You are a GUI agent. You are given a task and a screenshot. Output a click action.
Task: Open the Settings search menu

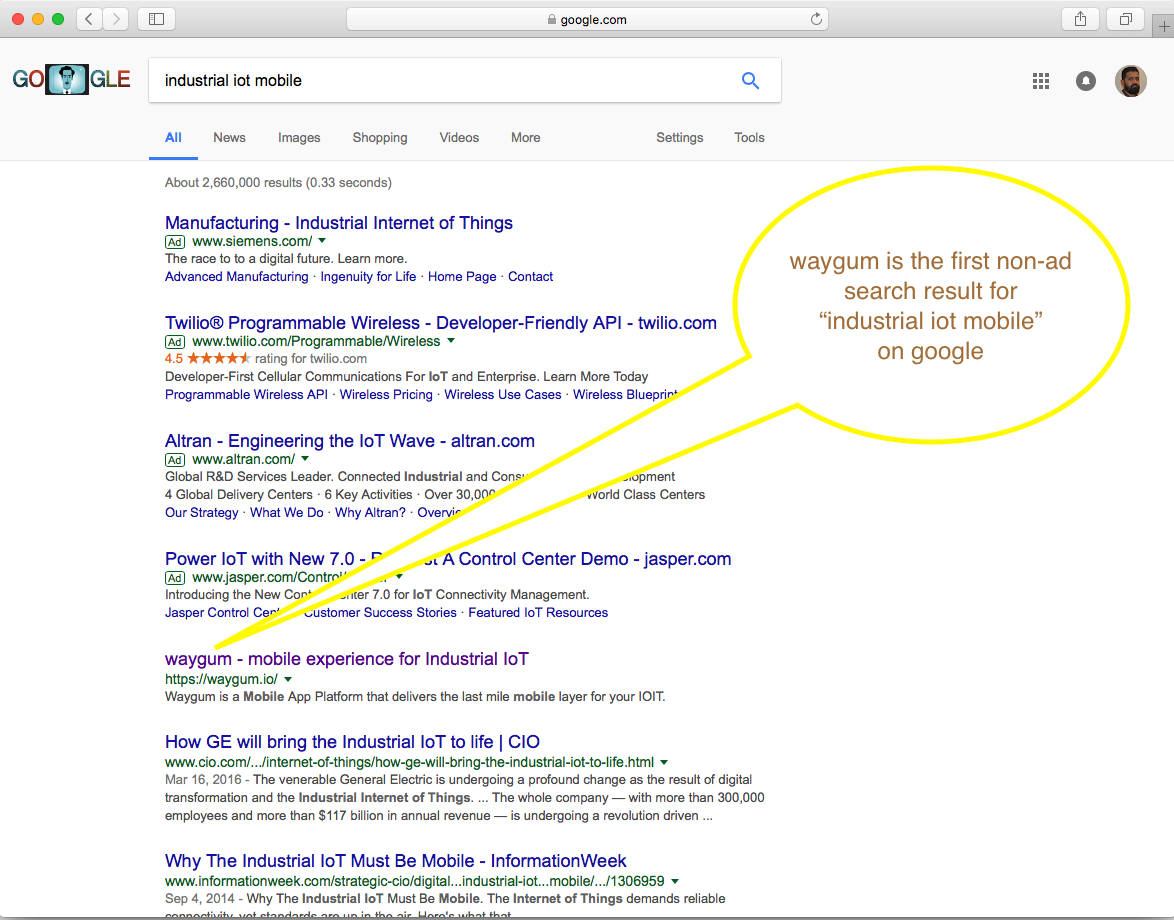680,138
